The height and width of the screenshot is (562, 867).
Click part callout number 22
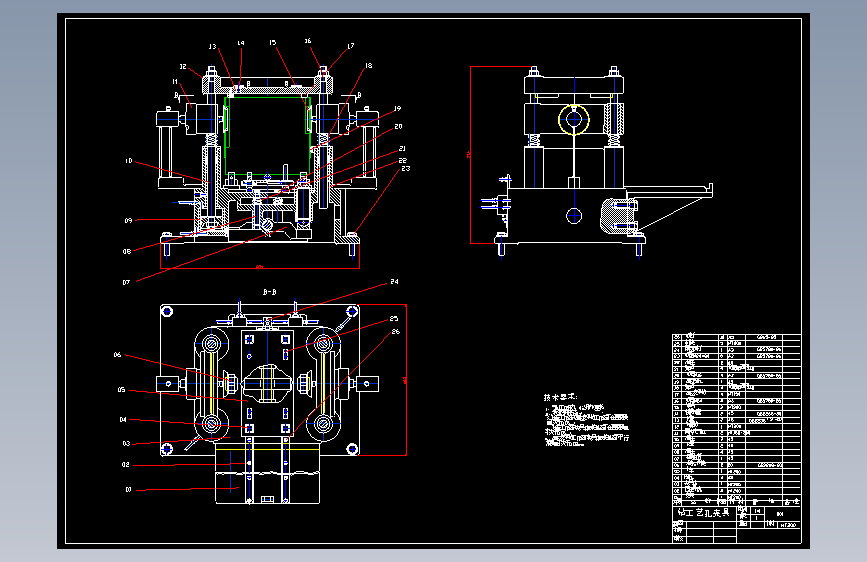[x=403, y=160]
